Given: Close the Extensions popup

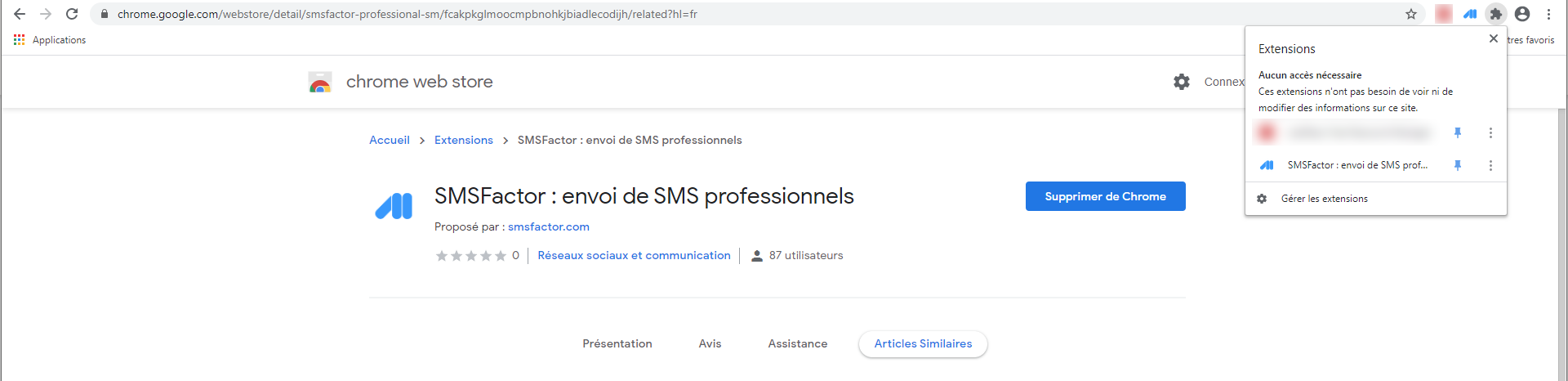Looking at the screenshot, I should pyautogui.click(x=1494, y=38).
